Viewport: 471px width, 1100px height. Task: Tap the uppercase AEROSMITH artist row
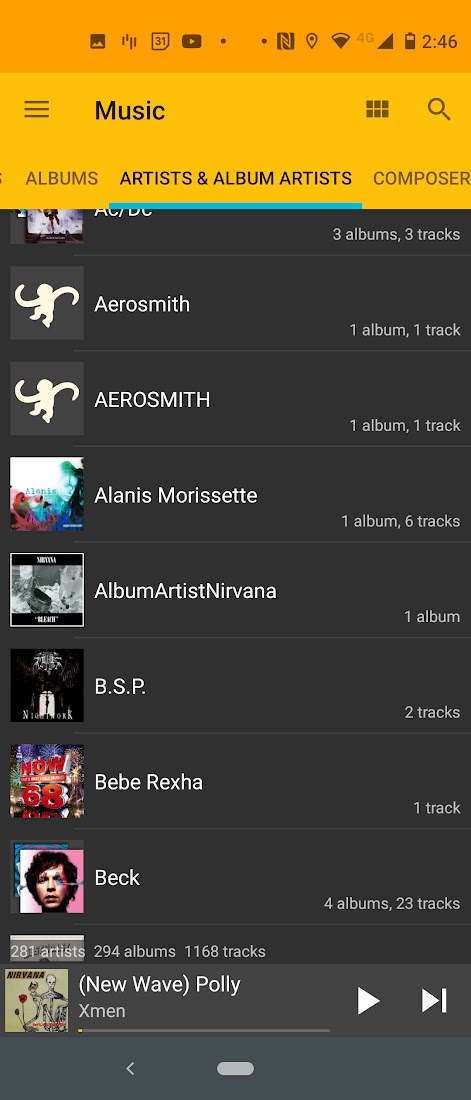[236, 399]
